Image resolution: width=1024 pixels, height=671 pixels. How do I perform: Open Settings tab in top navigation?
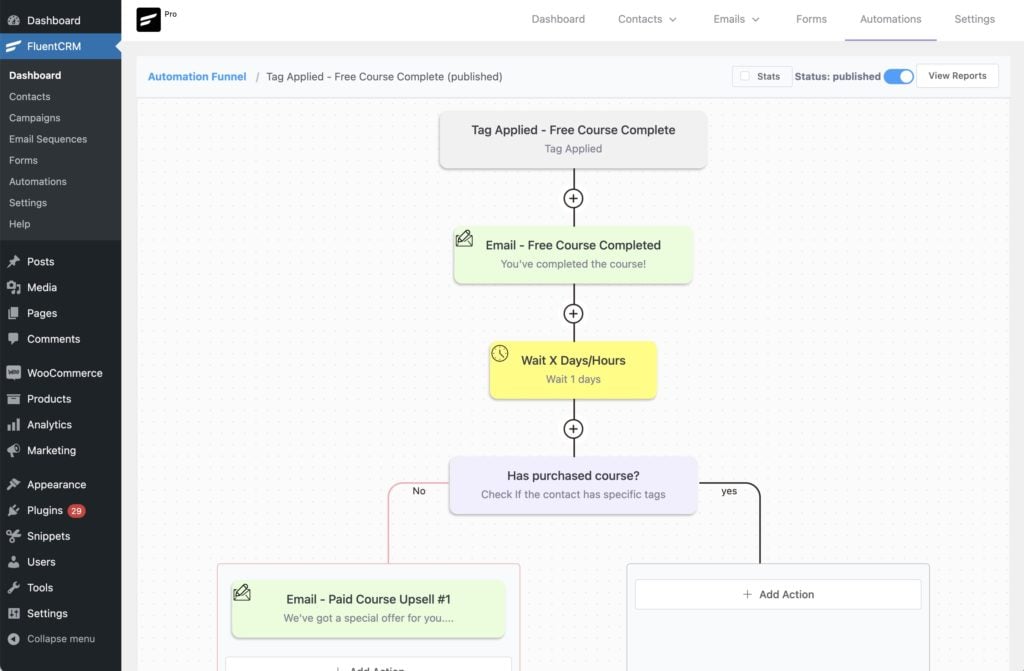(x=974, y=20)
